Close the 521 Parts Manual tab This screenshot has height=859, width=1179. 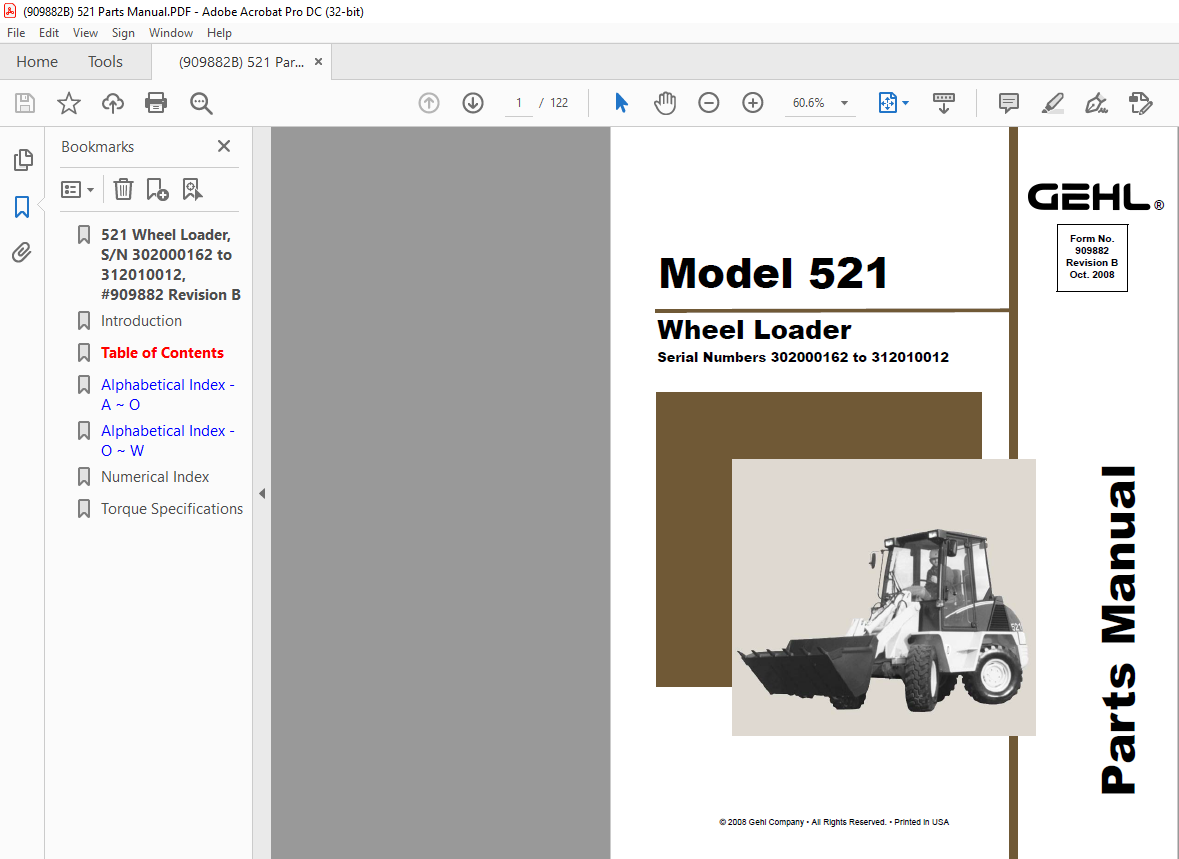point(318,62)
